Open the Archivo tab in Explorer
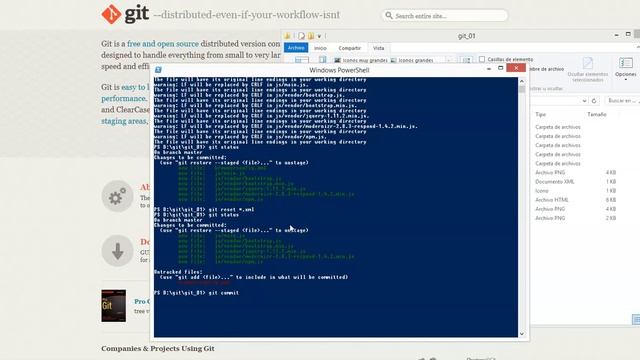Viewport: 640px width, 360px height. pos(296,48)
